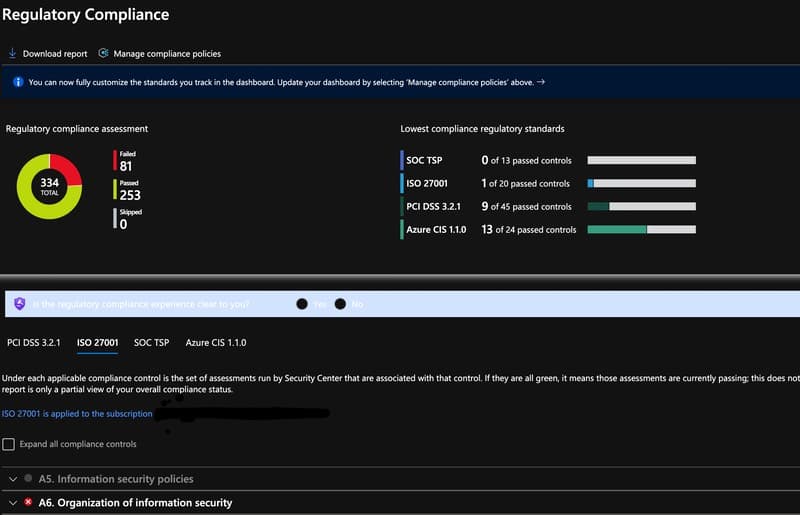800x515 pixels.
Task: Click the A5. Information security policies row
Action: [400, 479]
